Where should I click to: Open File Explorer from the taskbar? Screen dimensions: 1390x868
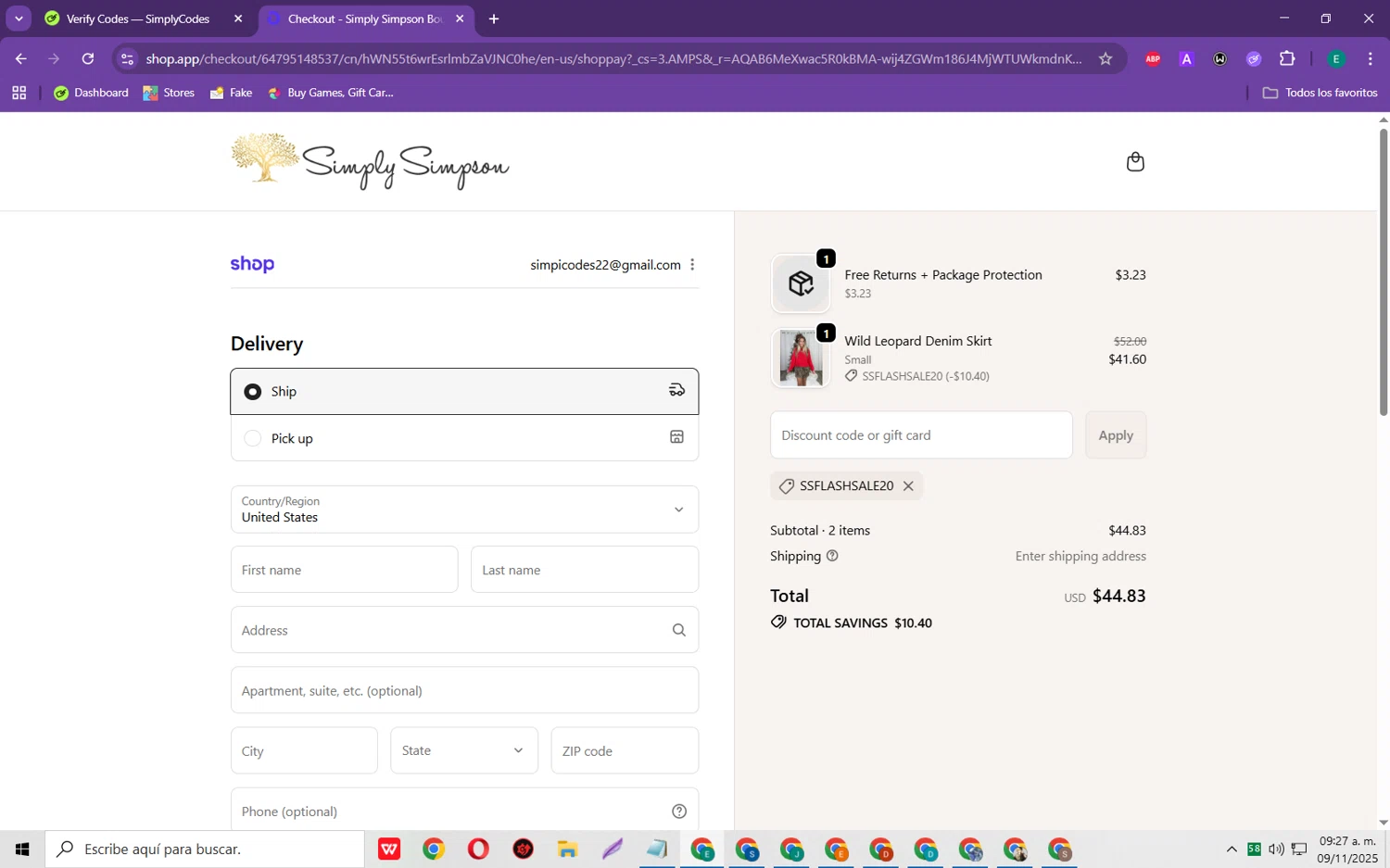pos(567,849)
